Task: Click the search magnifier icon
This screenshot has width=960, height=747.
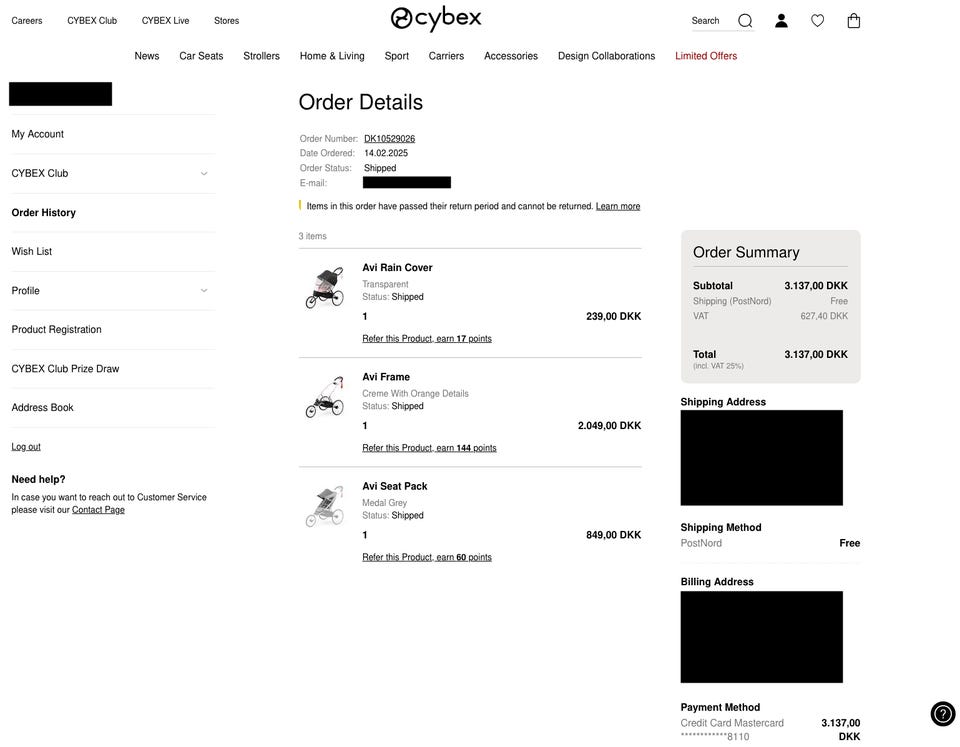Action: (745, 21)
